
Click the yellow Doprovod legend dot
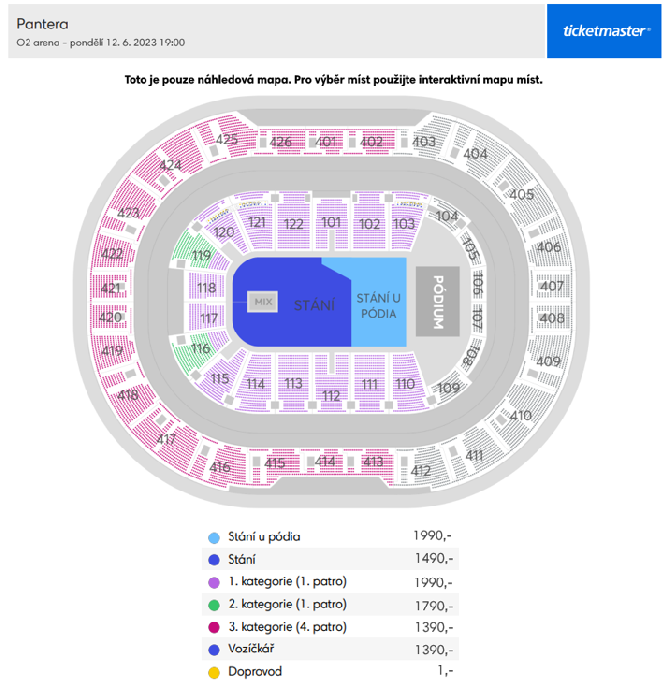point(214,672)
